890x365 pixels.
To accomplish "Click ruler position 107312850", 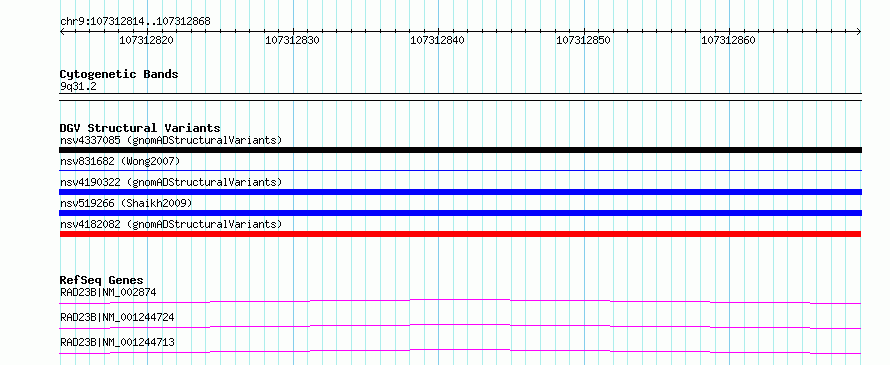I will click(583, 40).
